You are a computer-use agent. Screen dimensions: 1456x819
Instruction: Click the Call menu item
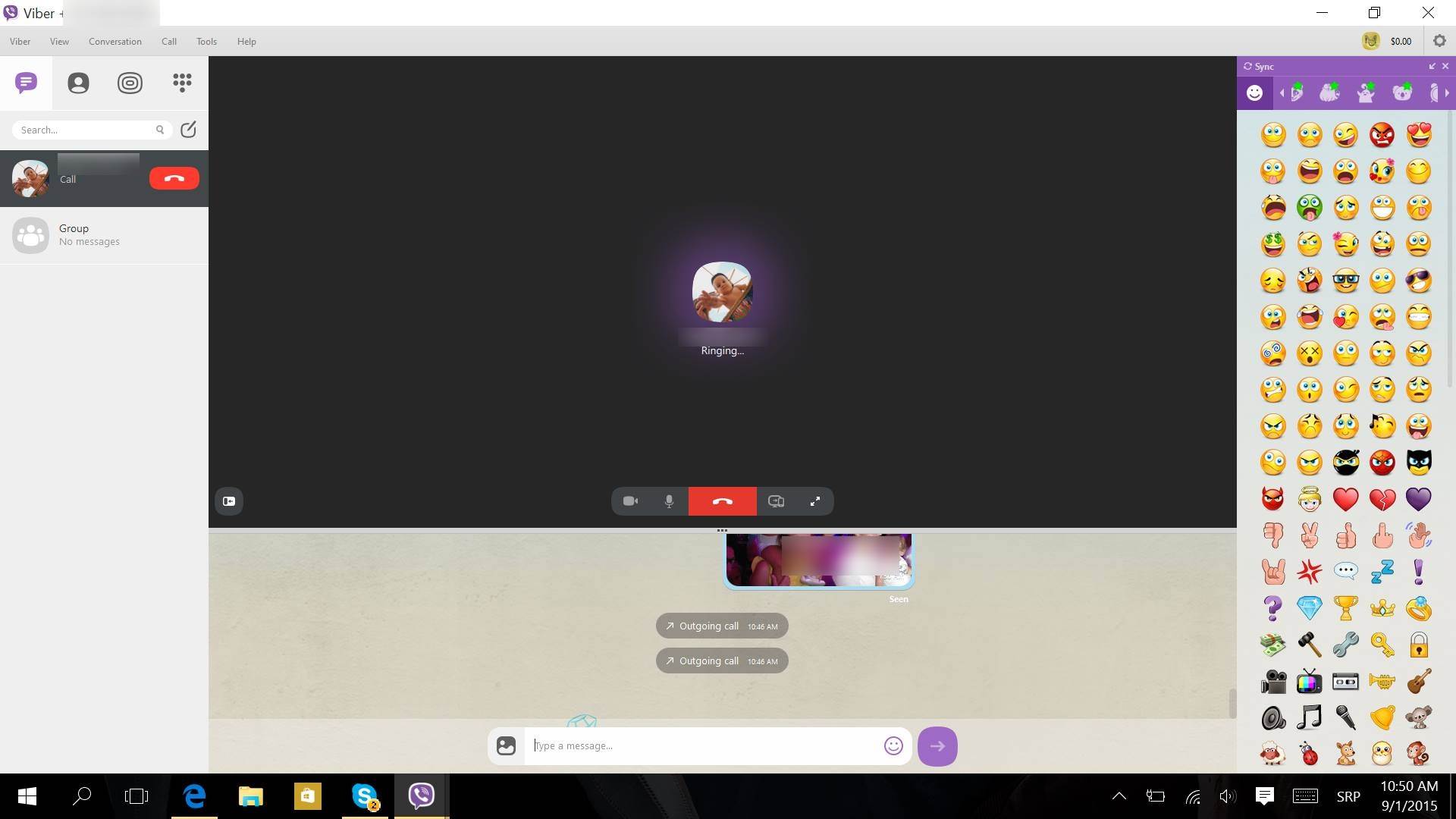click(169, 41)
